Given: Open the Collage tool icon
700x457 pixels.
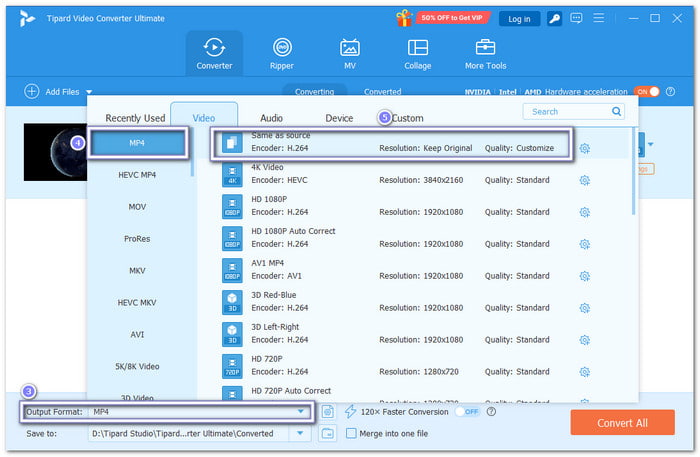Looking at the screenshot, I should click(417, 47).
